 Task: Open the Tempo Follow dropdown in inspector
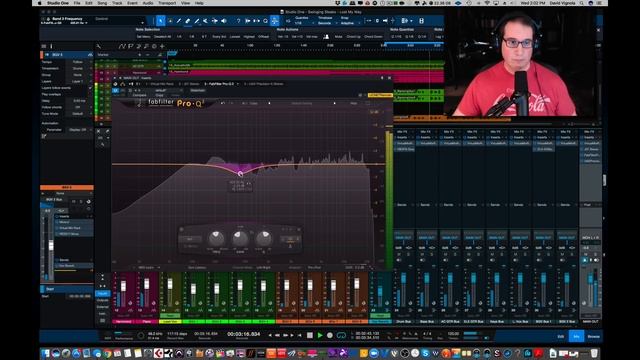[x=80, y=62]
